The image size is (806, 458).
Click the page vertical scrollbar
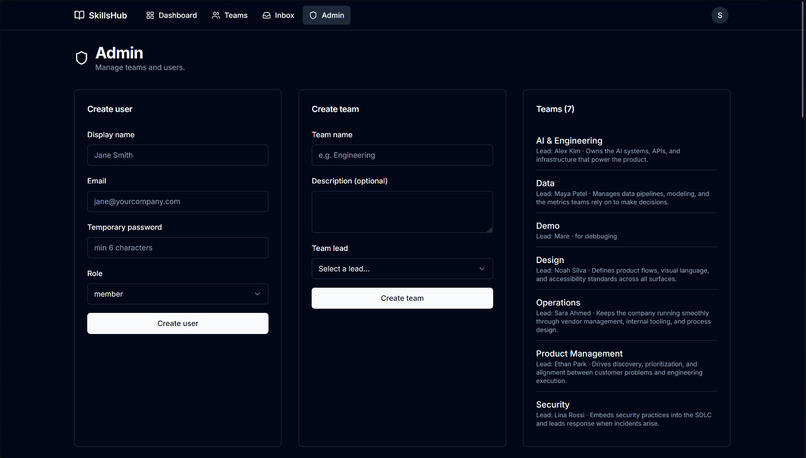coord(803,59)
